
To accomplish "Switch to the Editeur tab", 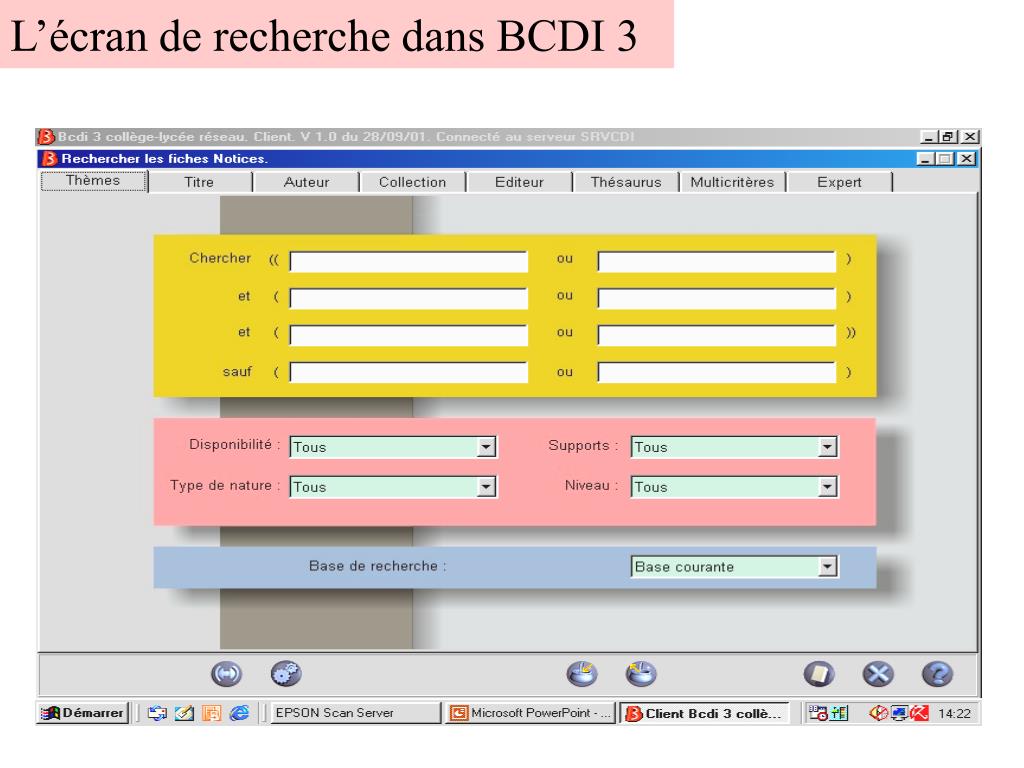I will 519,182.
